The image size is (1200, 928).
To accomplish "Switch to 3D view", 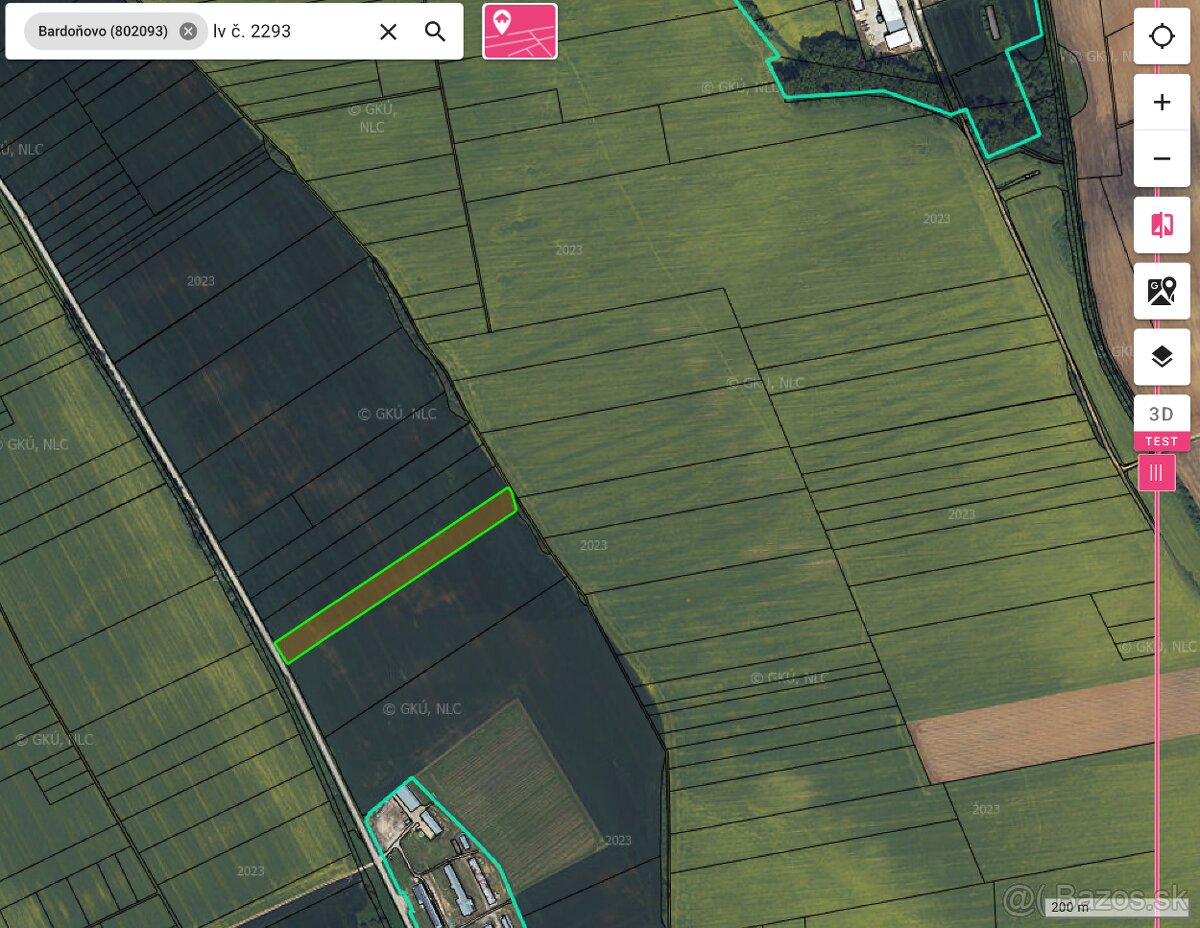I will (x=1161, y=414).
